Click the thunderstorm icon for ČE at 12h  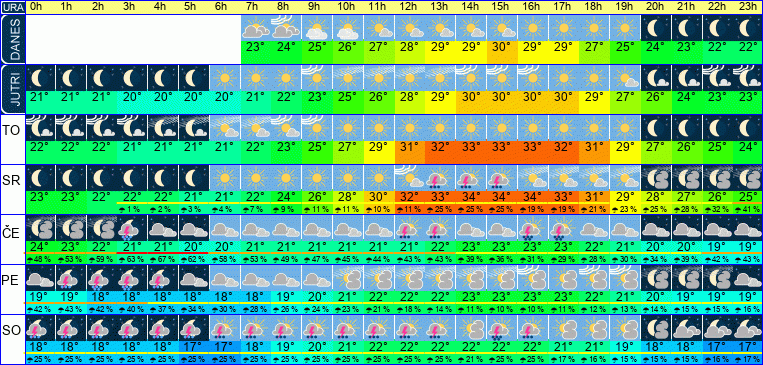tap(410, 228)
